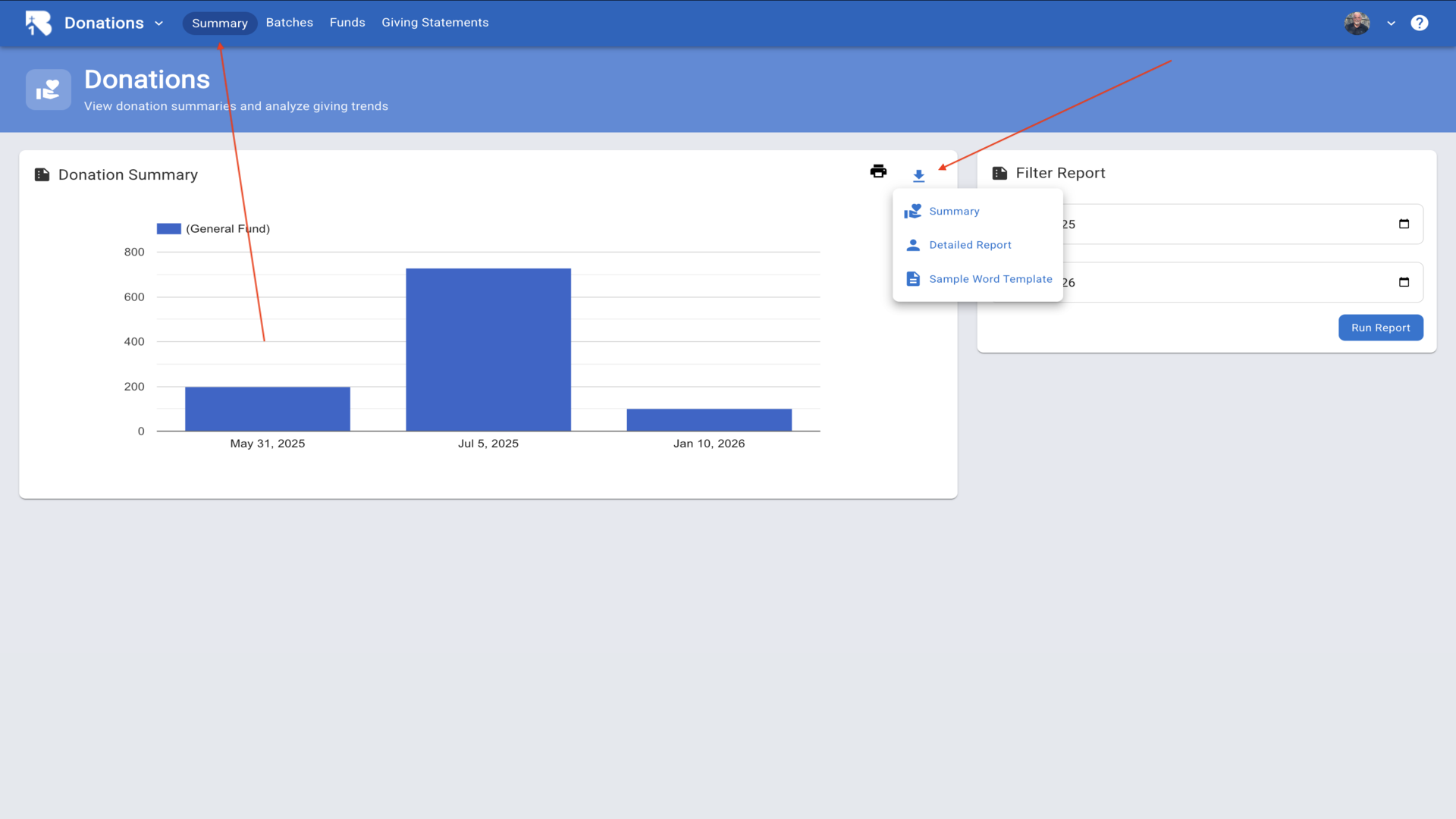
Task: Click the Donation Summary panel icon
Action: coord(42,174)
